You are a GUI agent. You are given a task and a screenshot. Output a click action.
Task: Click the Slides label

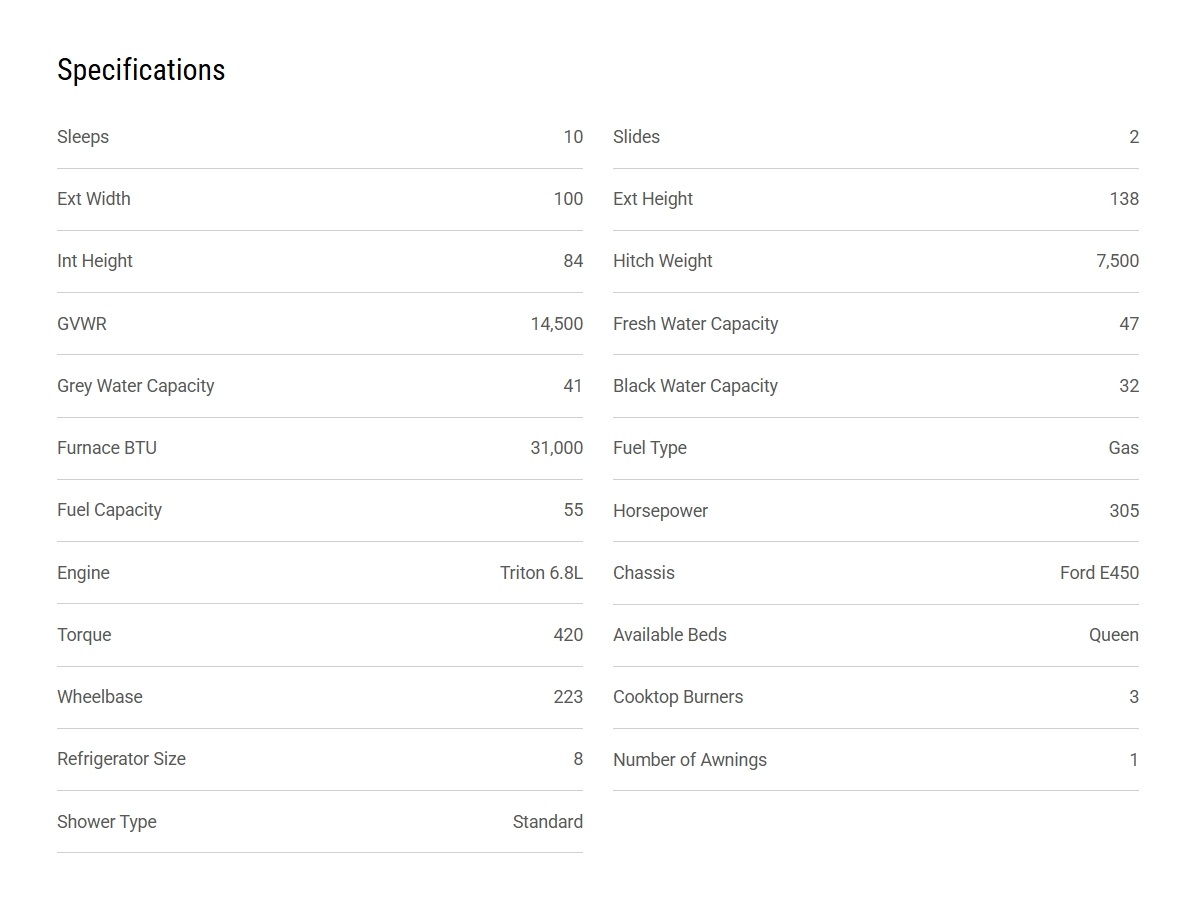636,137
